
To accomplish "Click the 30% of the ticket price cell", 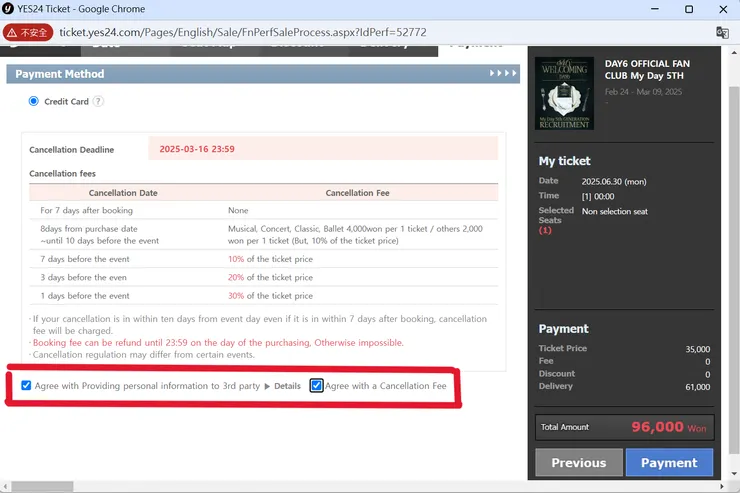I will pyautogui.click(x=270, y=296).
